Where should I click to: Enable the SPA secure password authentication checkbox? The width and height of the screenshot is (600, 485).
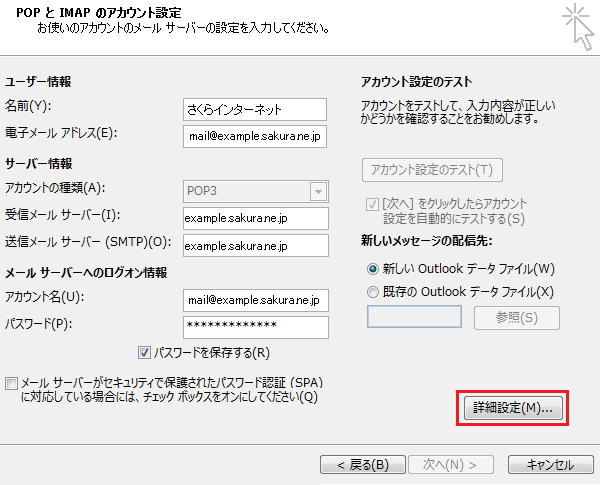pos(11,383)
